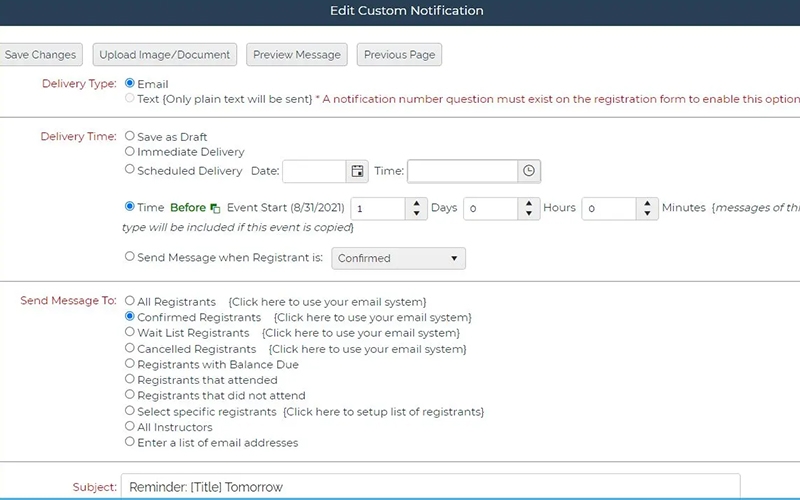Click the setup list of registrants link
Viewport: 800px width, 500px height.
pos(384,411)
